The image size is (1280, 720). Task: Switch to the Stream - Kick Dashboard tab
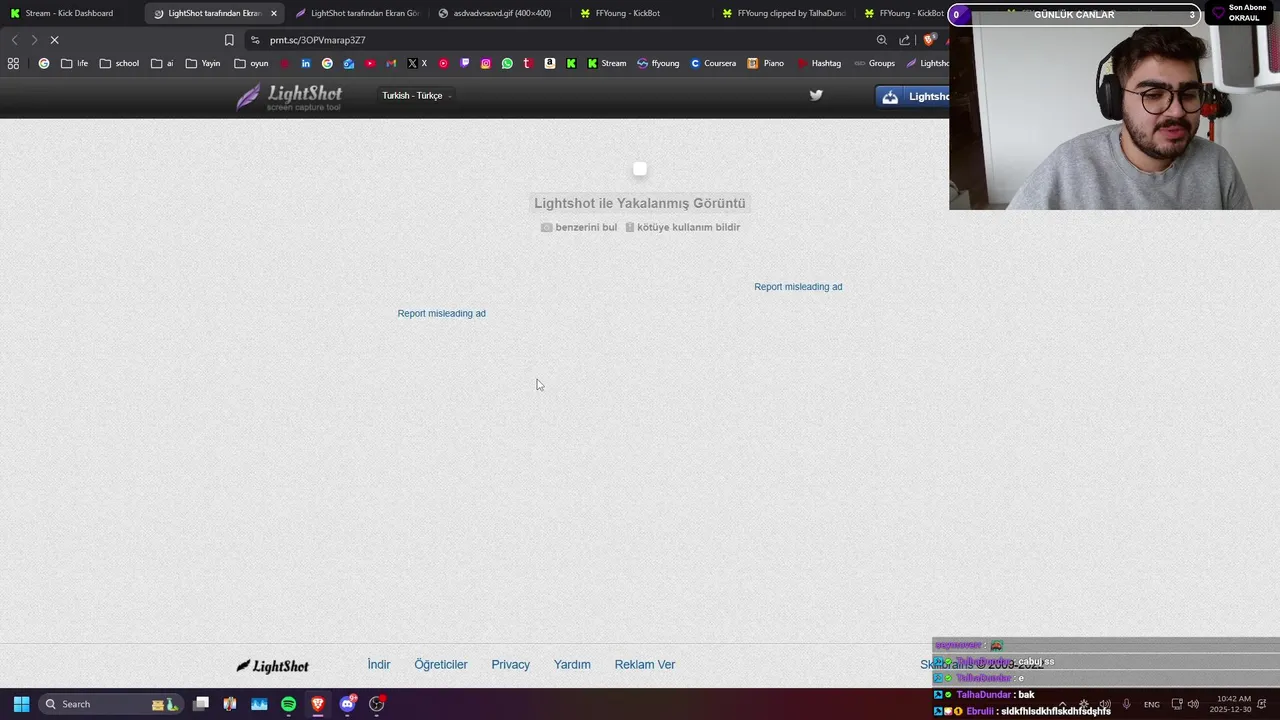[x=70, y=13]
